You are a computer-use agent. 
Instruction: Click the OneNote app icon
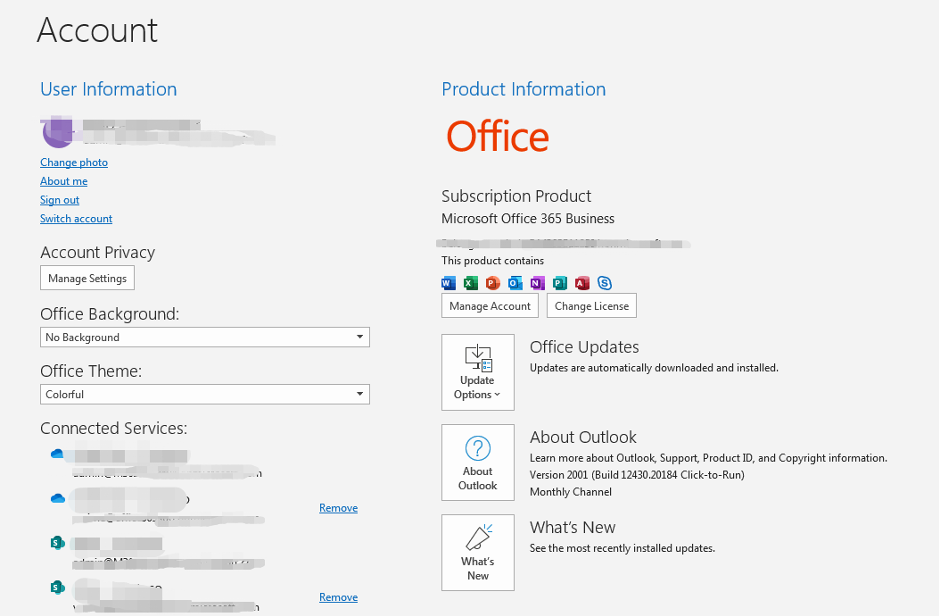[537, 283]
